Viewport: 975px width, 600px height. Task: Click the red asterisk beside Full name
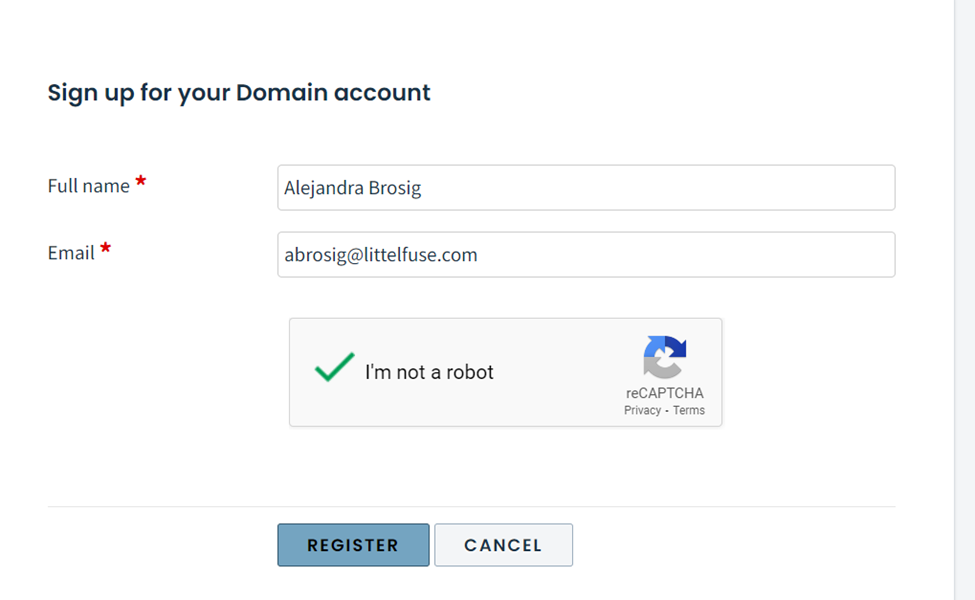point(141,182)
